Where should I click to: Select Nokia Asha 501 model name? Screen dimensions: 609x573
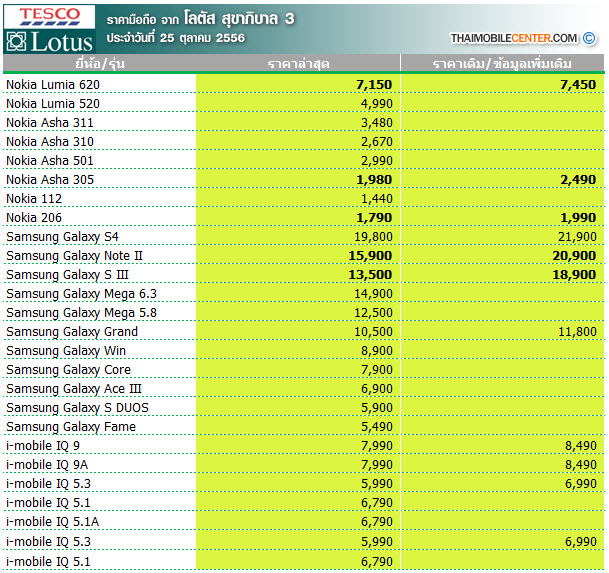50,161
